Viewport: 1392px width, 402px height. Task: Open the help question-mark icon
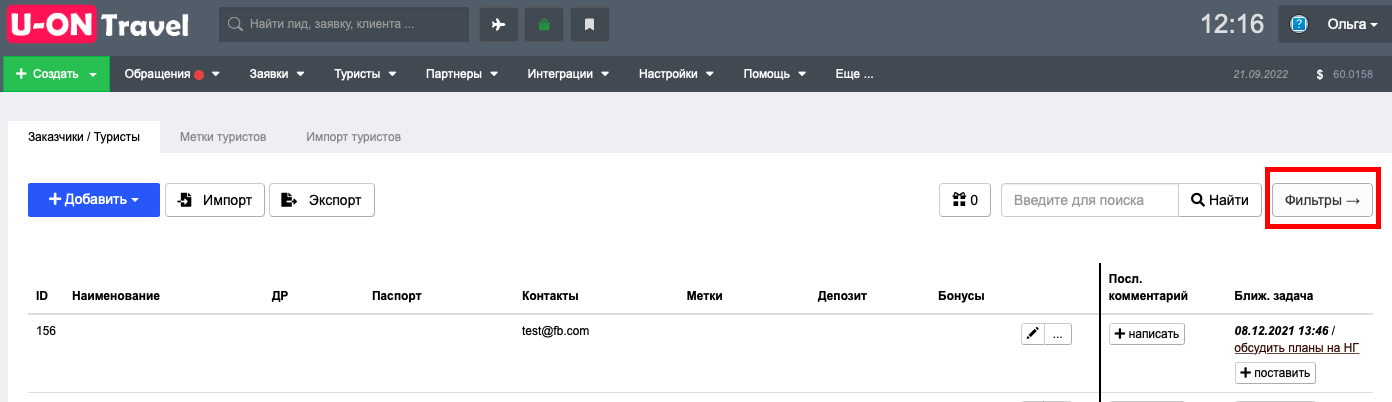click(1300, 24)
